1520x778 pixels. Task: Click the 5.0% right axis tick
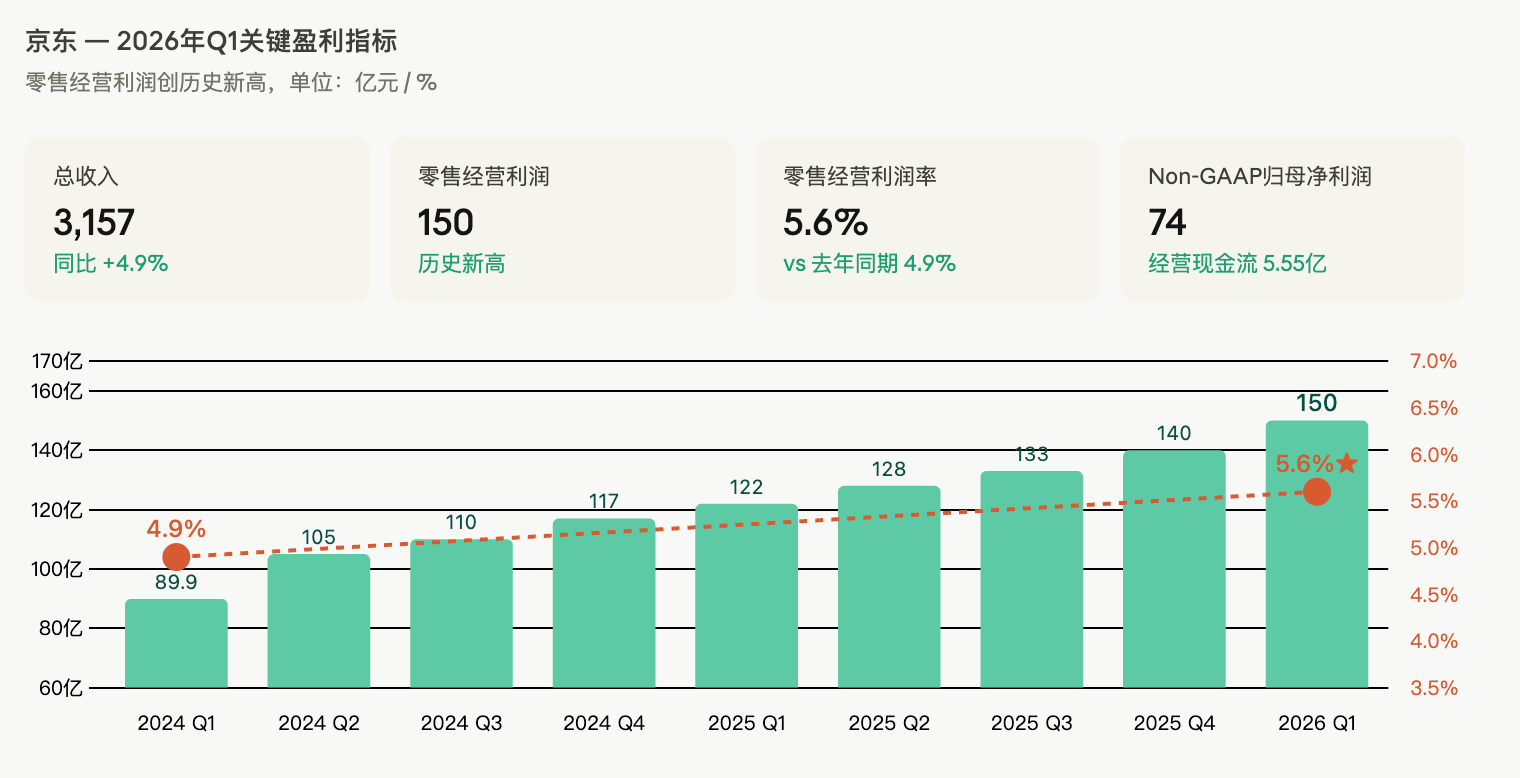click(x=1433, y=548)
